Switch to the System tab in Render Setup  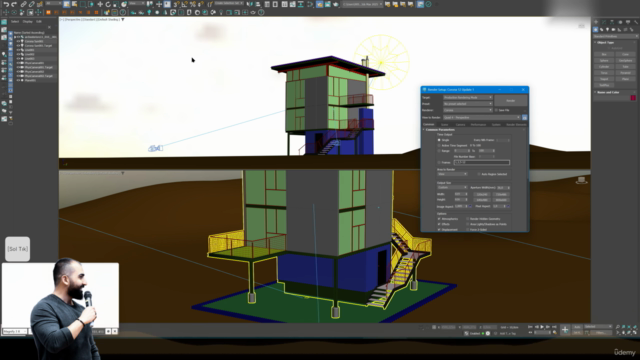click(496, 124)
